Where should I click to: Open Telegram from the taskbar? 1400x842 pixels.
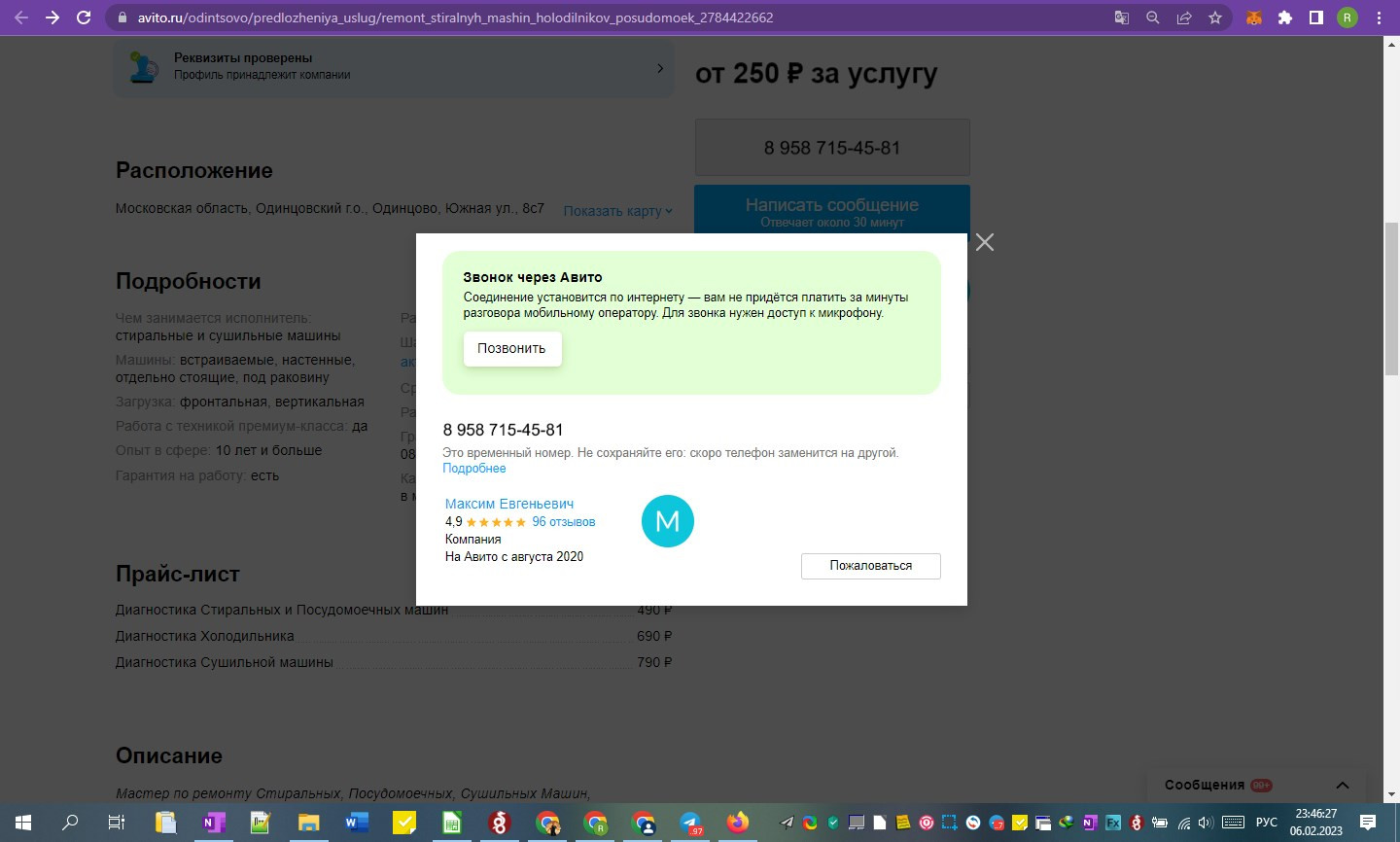pos(690,823)
